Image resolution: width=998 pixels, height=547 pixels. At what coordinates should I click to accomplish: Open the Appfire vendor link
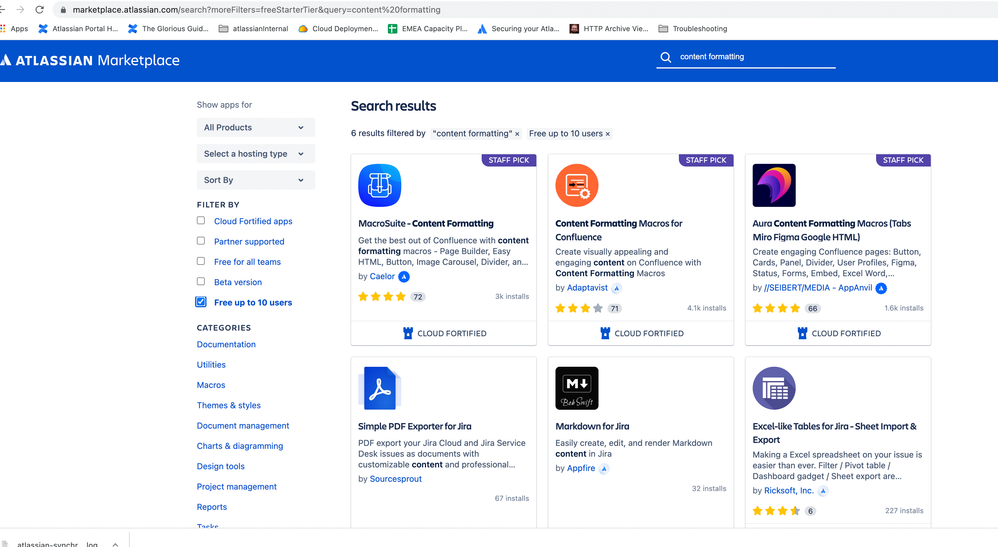click(581, 468)
